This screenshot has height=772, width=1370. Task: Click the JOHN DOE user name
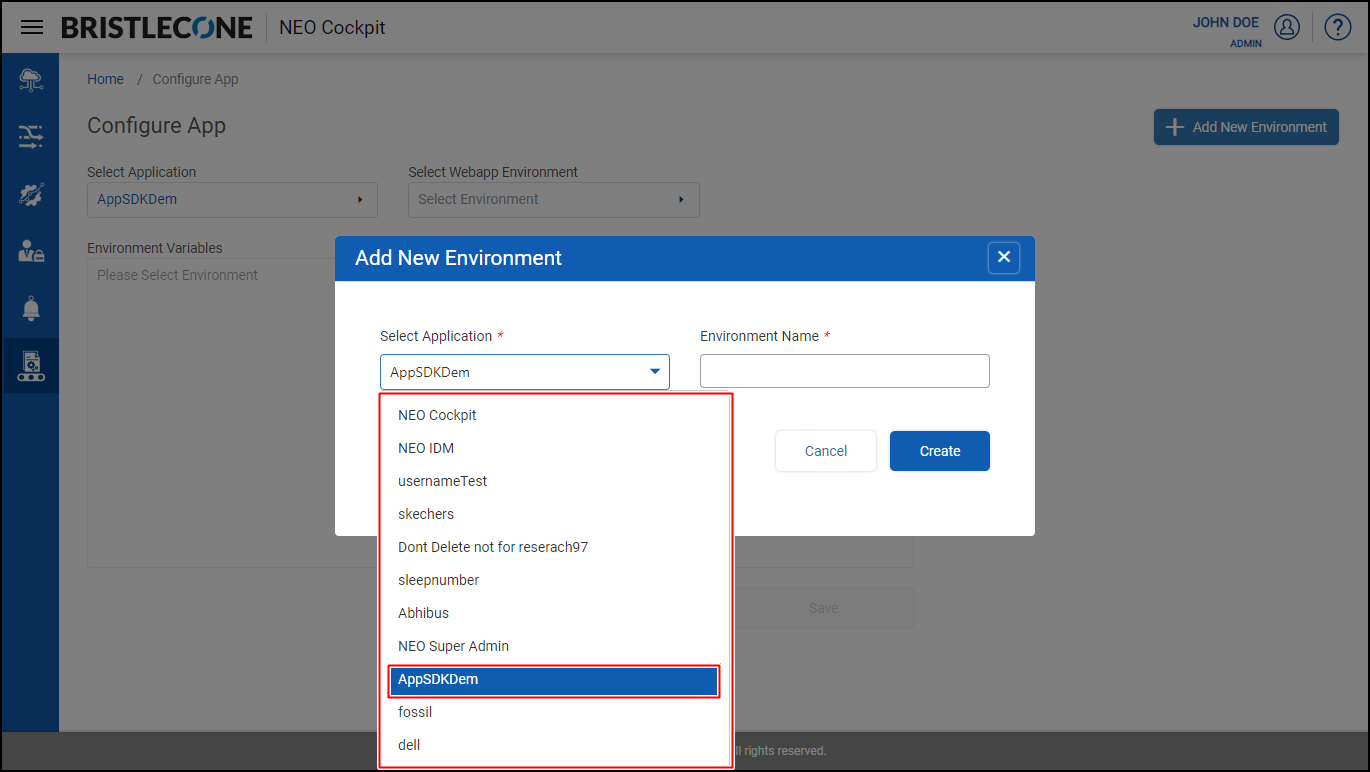coord(1226,23)
